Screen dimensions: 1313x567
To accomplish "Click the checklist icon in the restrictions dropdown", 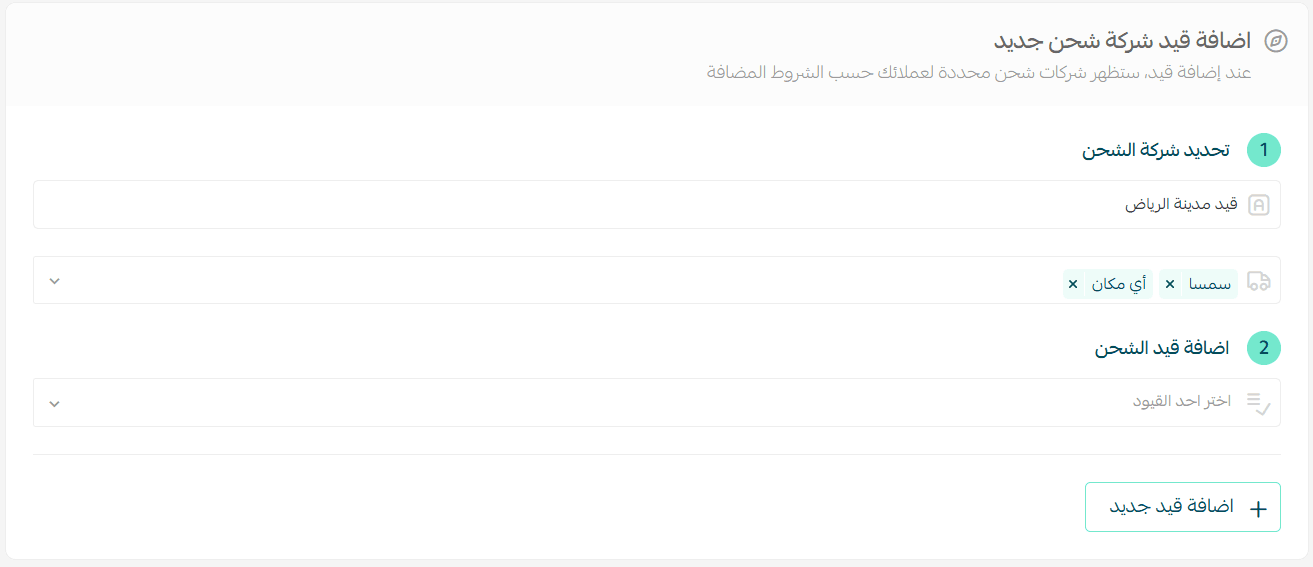I will tap(1258, 403).
